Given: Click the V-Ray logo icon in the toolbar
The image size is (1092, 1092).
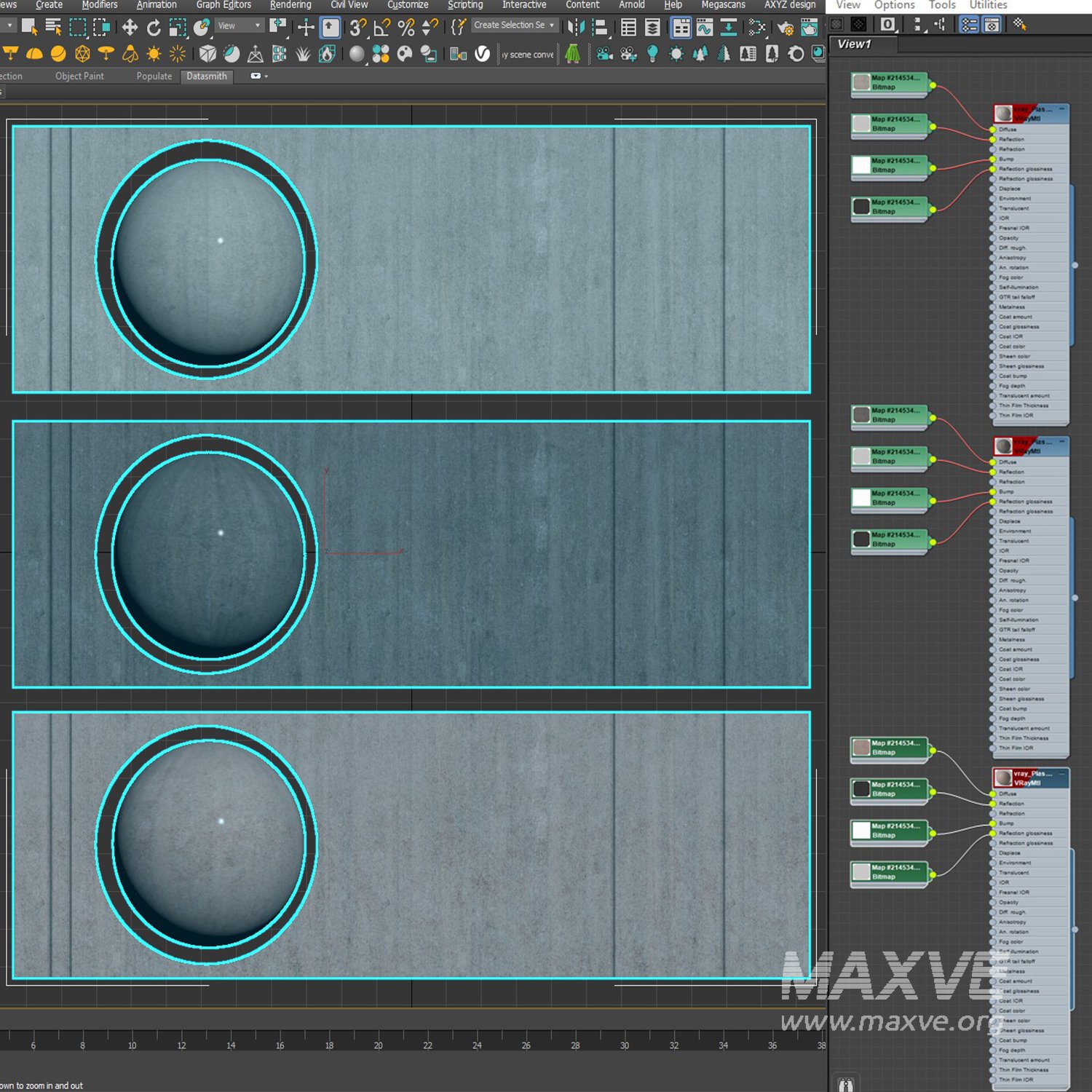Looking at the screenshot, I should pos(482,54).
